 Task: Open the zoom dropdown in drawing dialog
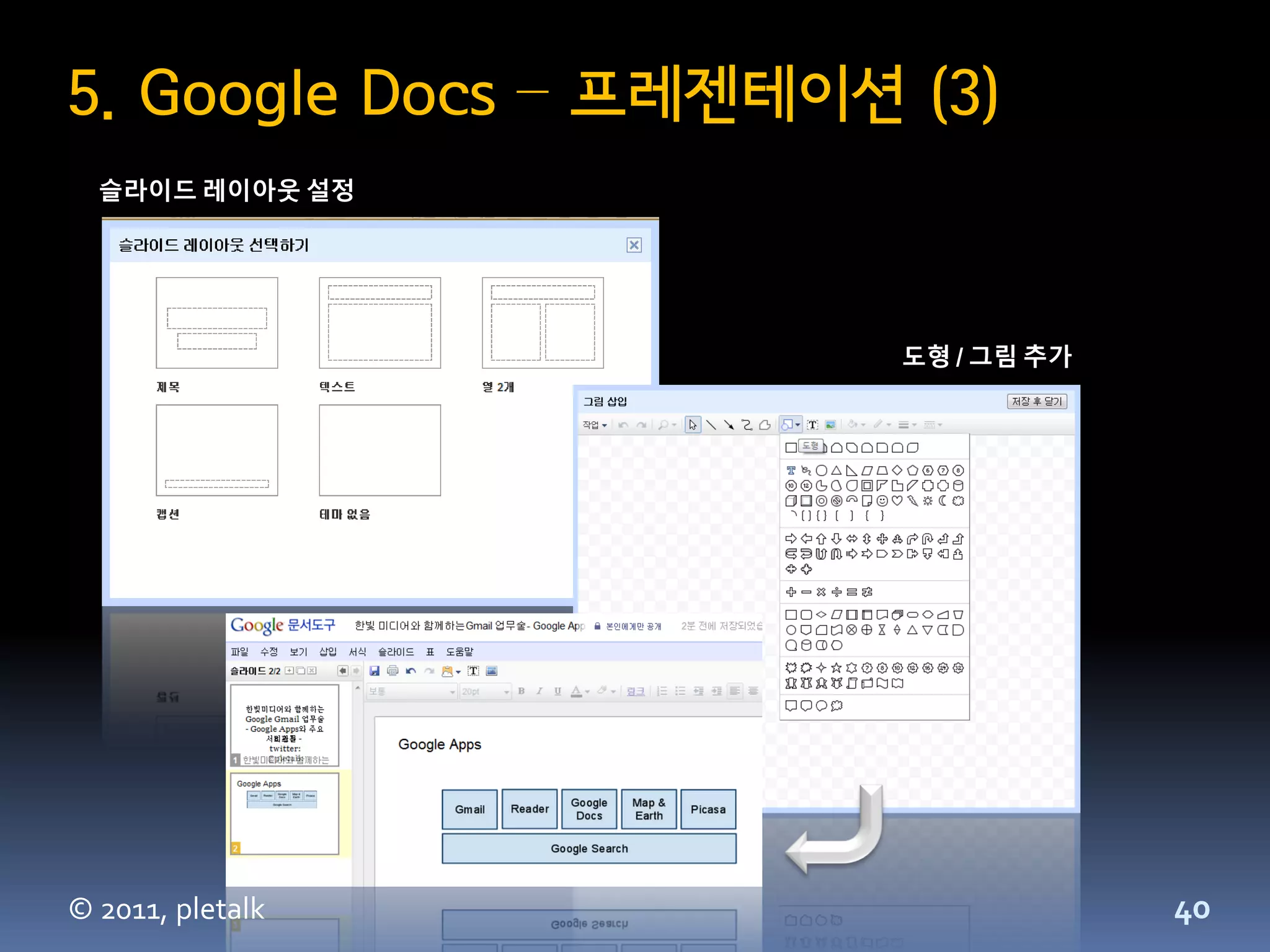coord(667,425)
